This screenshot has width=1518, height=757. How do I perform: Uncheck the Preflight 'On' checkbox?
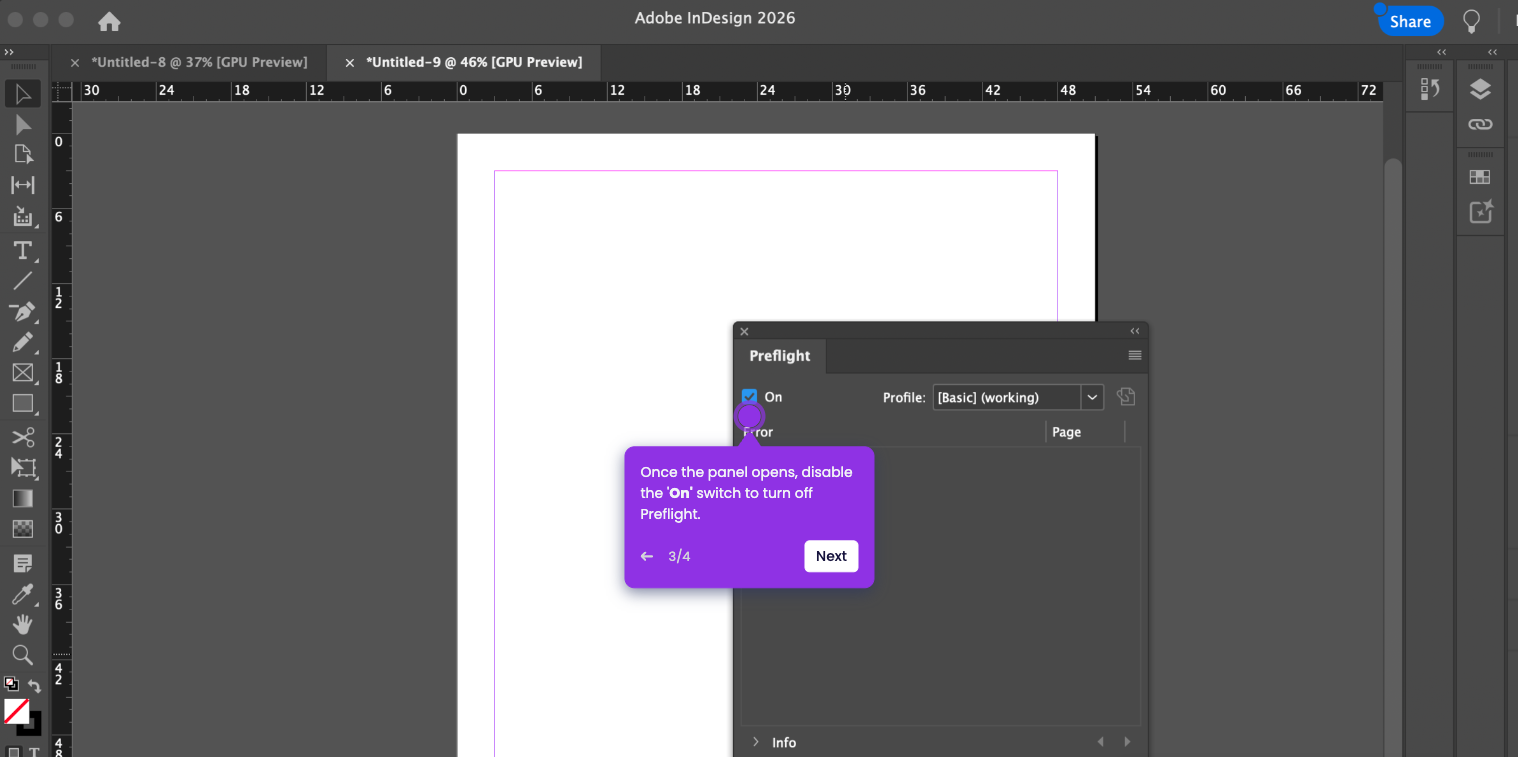pyautogui.click(x=750, y=397)
